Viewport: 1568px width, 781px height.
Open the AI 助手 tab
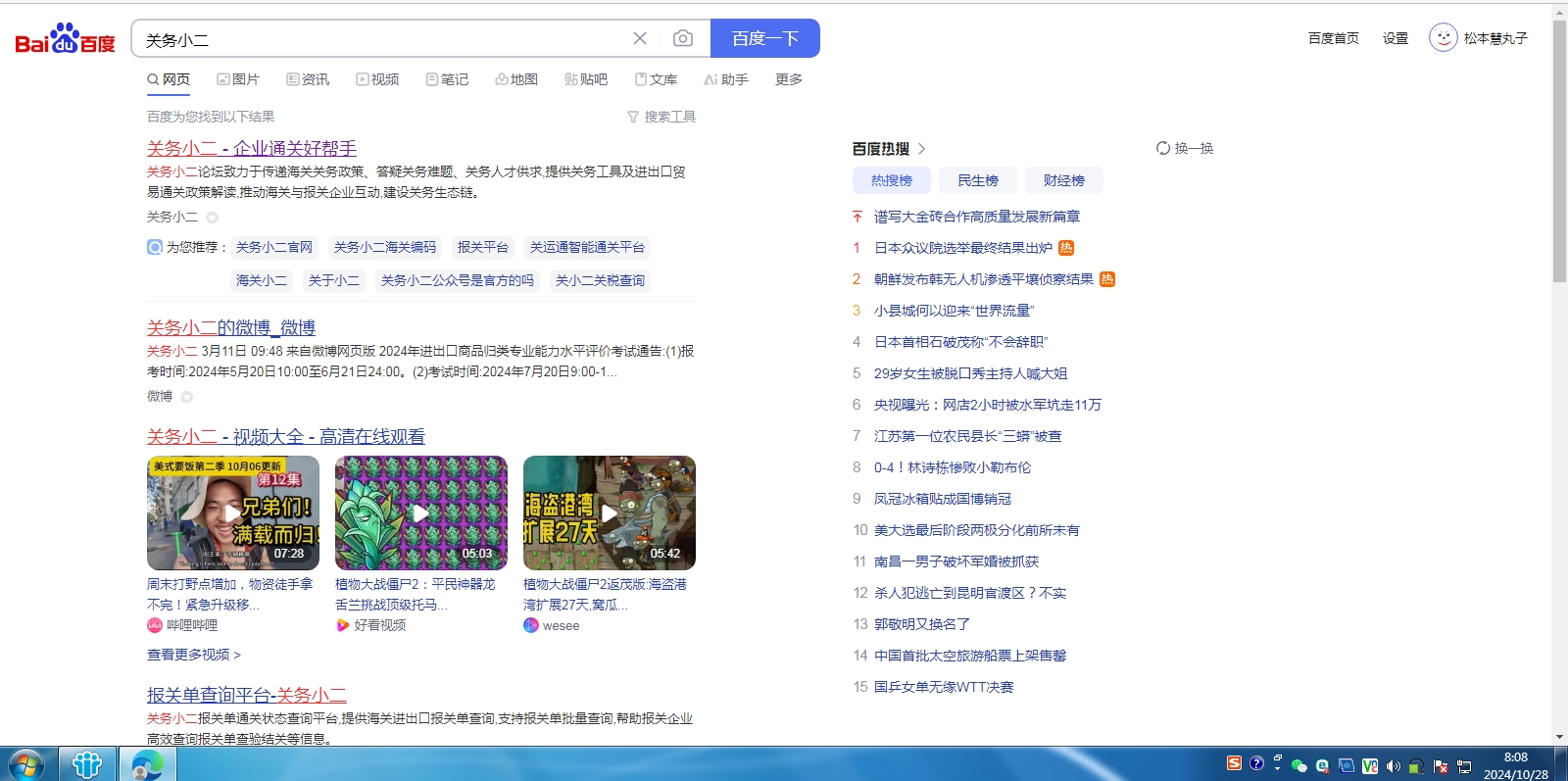point(726,79)
